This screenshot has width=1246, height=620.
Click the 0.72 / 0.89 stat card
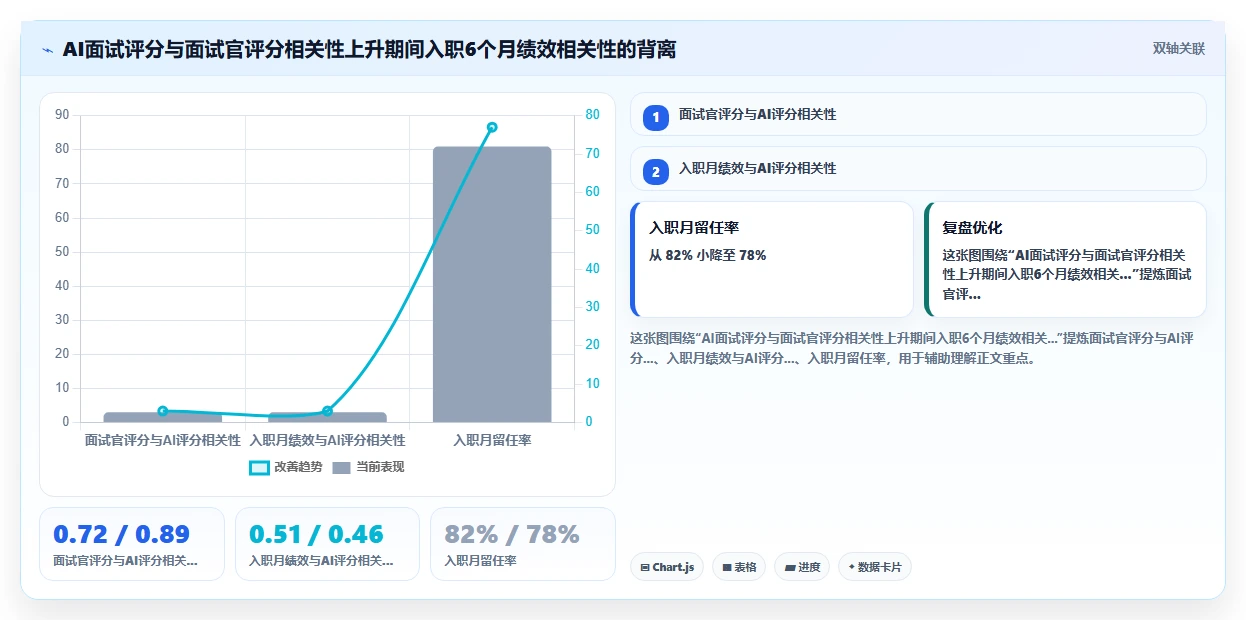(x=132, y=544)
